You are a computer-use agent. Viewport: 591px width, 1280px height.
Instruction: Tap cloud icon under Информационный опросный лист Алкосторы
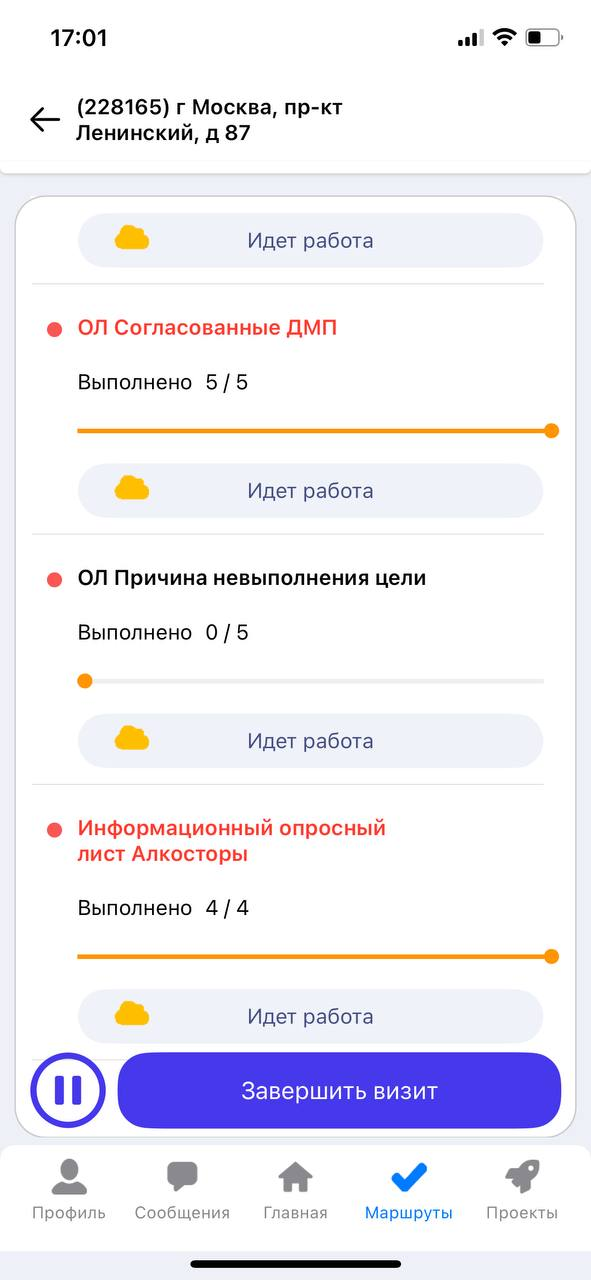[131, 1015]
